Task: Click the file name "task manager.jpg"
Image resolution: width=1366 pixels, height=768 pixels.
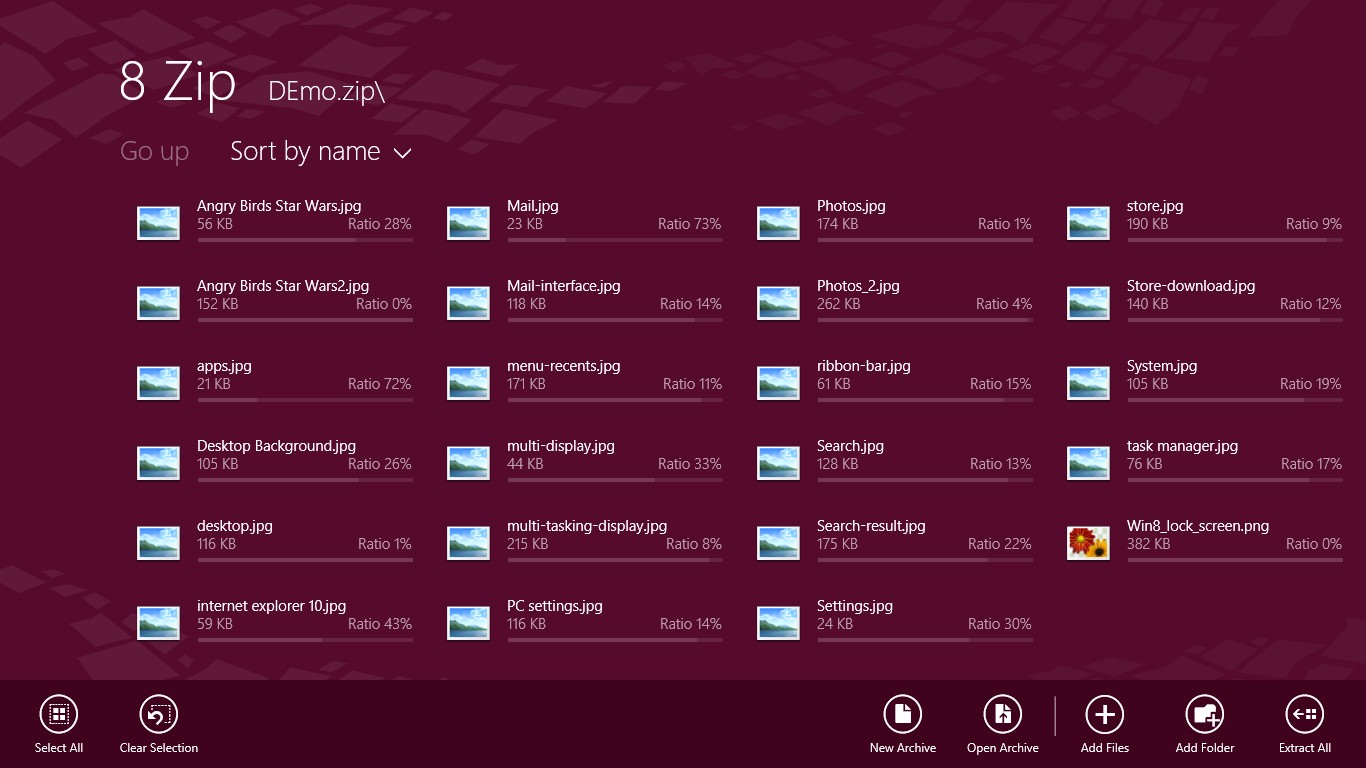Action: [1183, 446]
